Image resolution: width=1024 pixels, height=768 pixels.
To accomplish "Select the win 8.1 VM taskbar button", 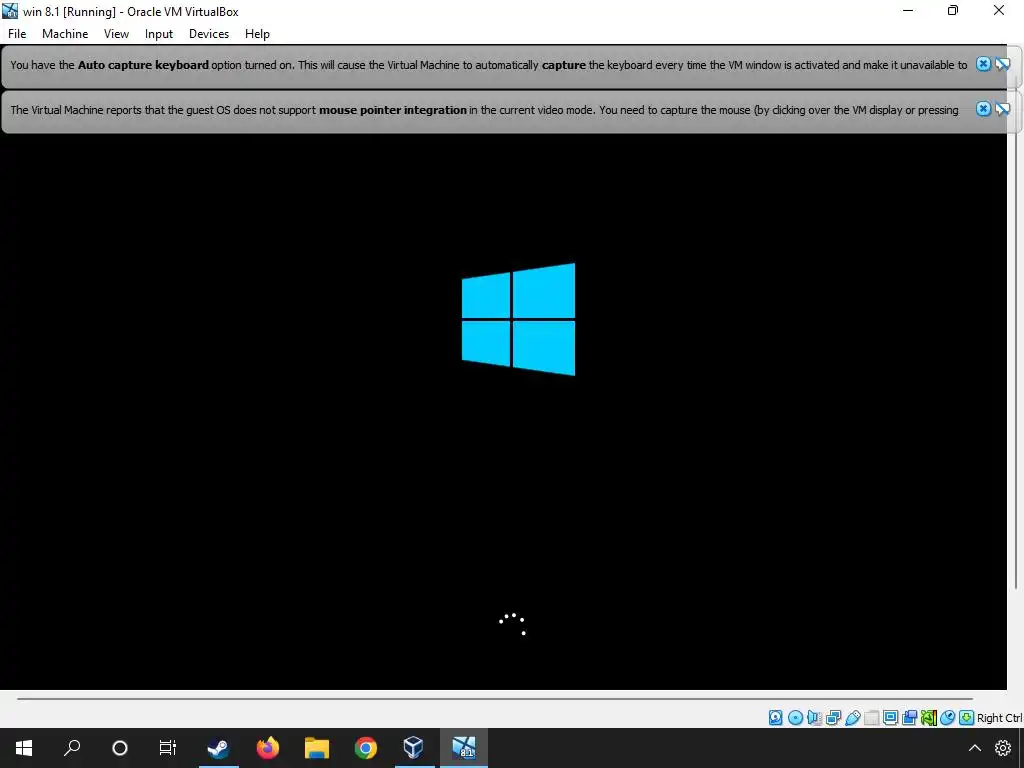I will pyautogui.click(x=464, y=748).
